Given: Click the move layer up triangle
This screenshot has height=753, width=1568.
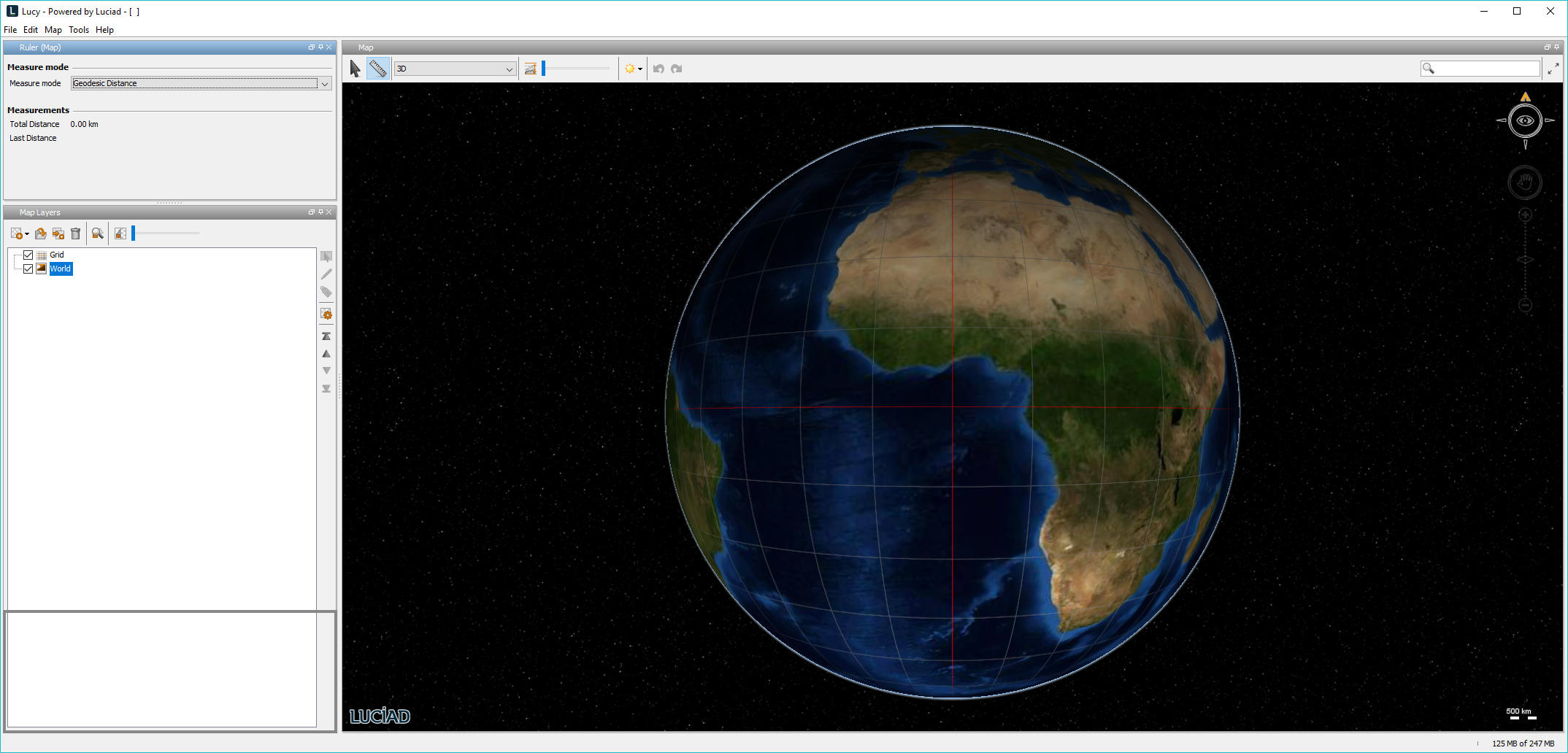Looking at the screenshot, I should [x=326, y=354].
